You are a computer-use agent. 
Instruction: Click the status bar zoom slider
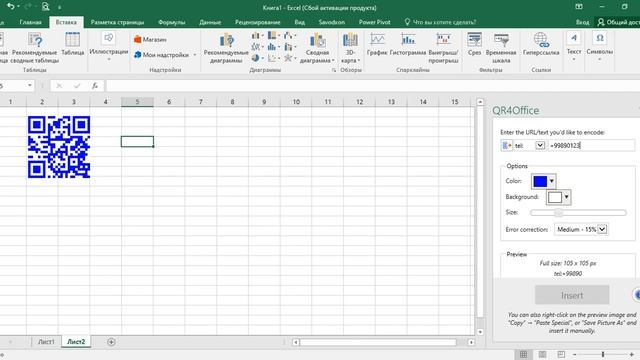click(603, 354)
